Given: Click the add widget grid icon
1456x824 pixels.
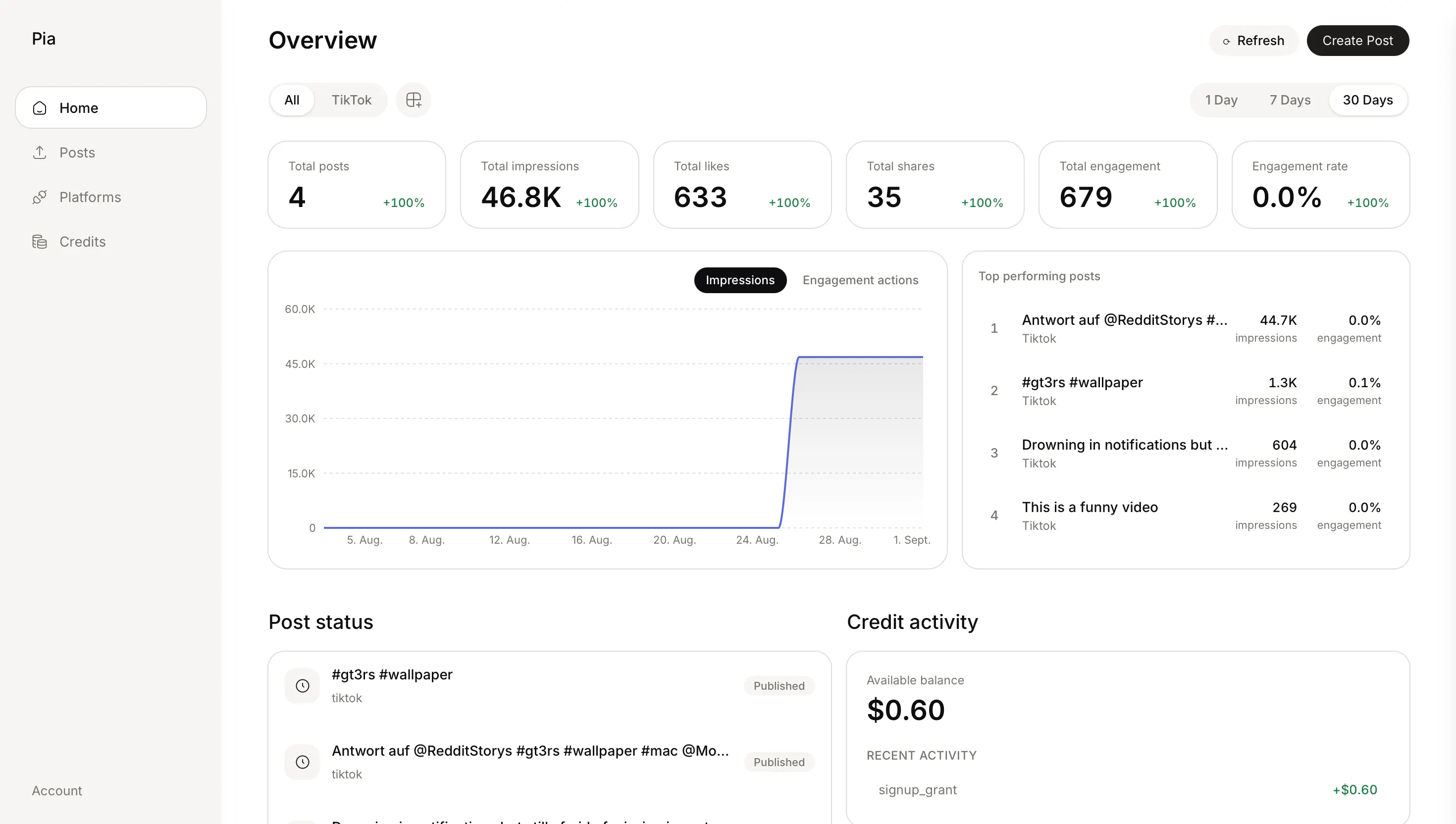Looking at the screenshot, I should [x=414, y=100].
